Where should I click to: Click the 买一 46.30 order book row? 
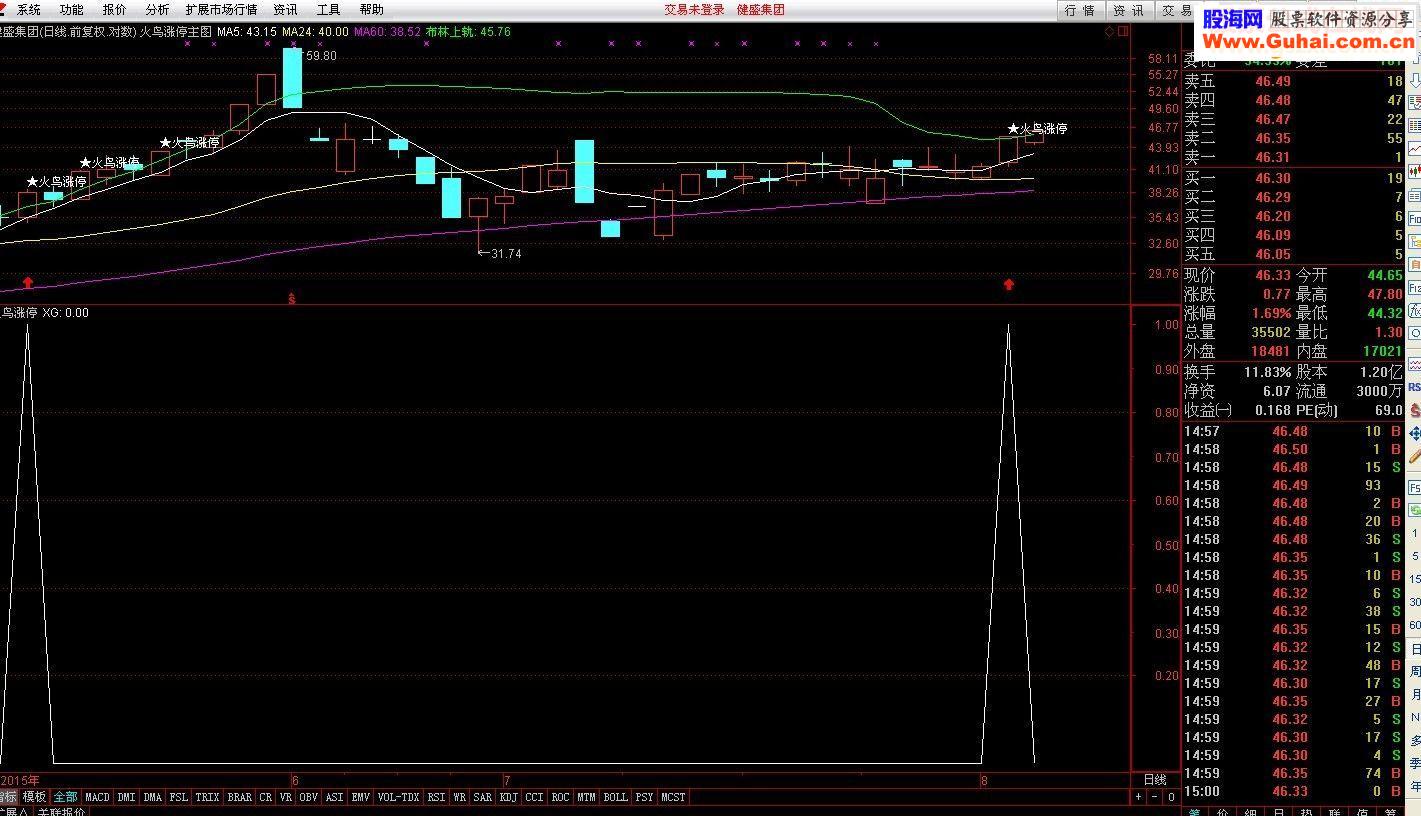[1294, 178]
